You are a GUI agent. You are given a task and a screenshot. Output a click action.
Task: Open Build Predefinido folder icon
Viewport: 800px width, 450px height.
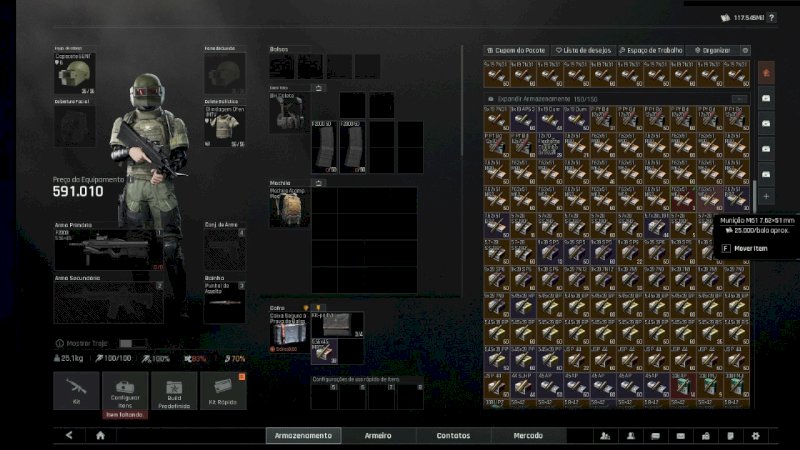(174, 391)
